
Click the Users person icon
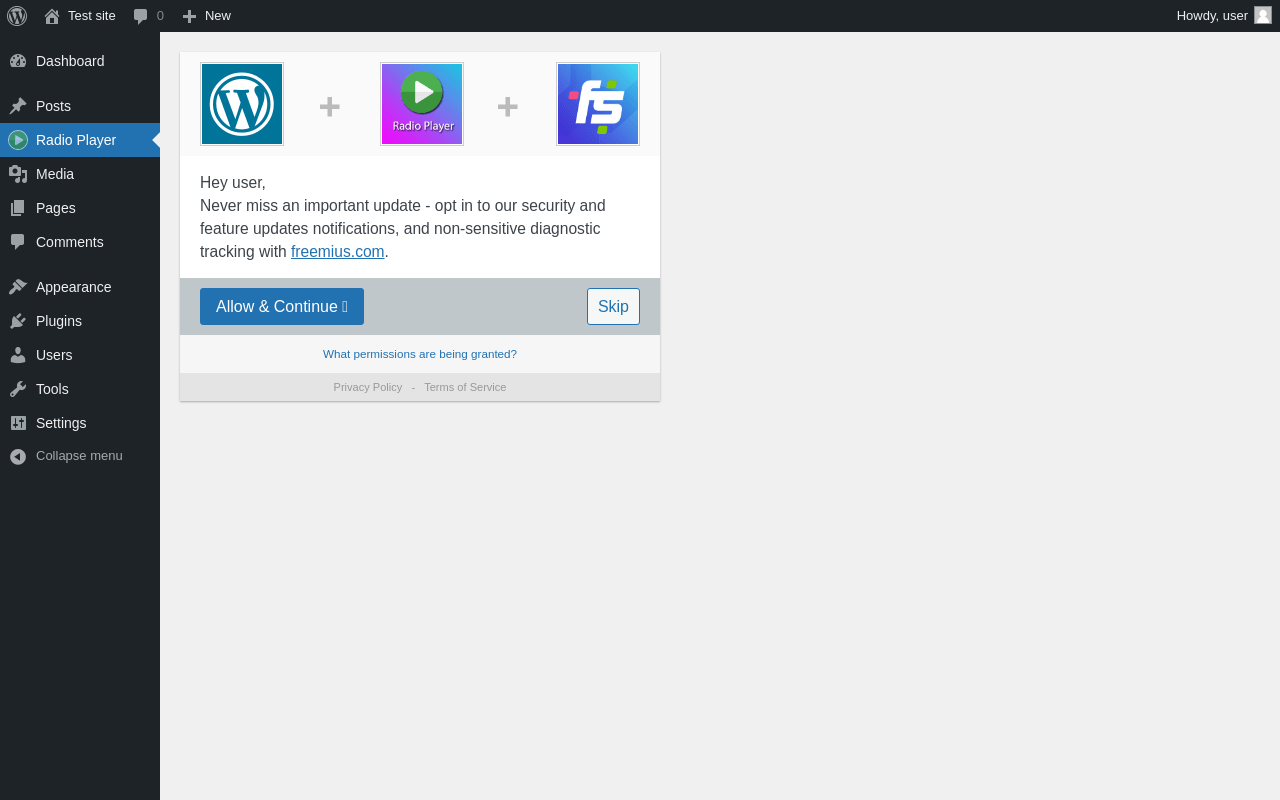point(18,355)
